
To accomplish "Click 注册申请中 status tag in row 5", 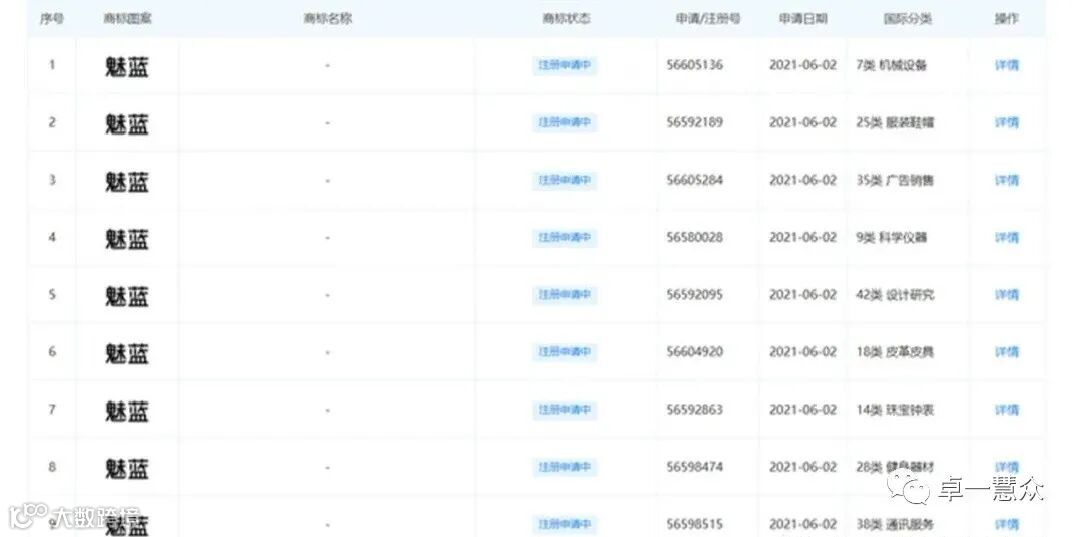I will coord(565,295).
